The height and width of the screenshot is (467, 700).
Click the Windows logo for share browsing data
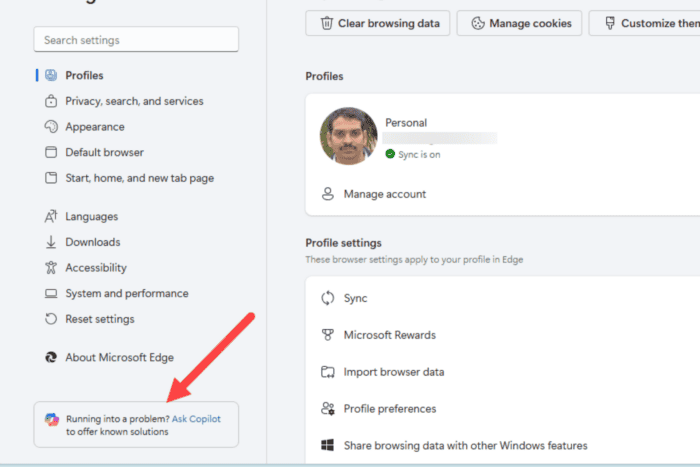pos(328,445)
